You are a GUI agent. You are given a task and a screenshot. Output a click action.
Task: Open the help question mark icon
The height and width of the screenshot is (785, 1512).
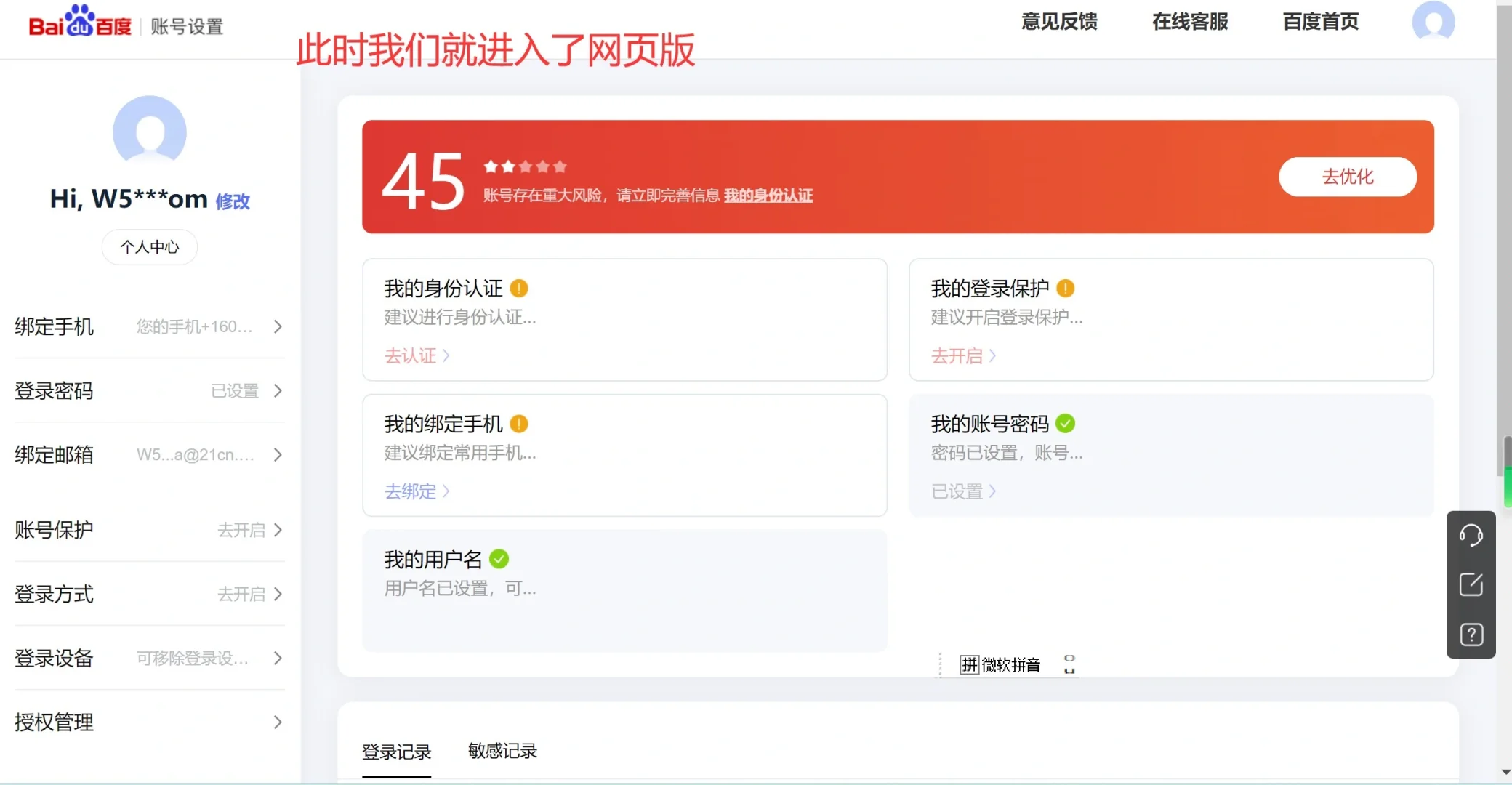pos(1471,634)
